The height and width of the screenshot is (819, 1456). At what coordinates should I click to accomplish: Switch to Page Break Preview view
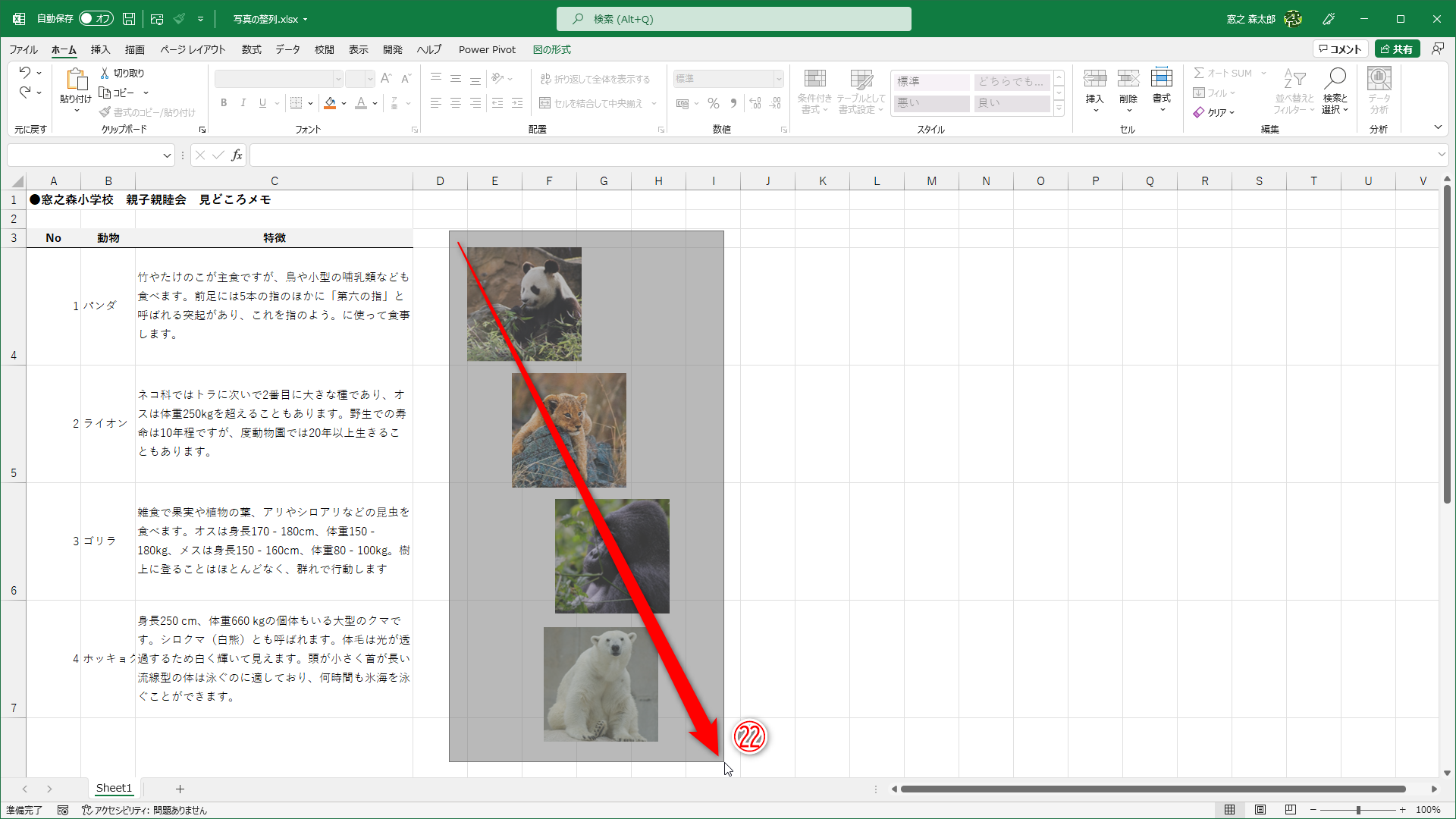point(1290,810)
